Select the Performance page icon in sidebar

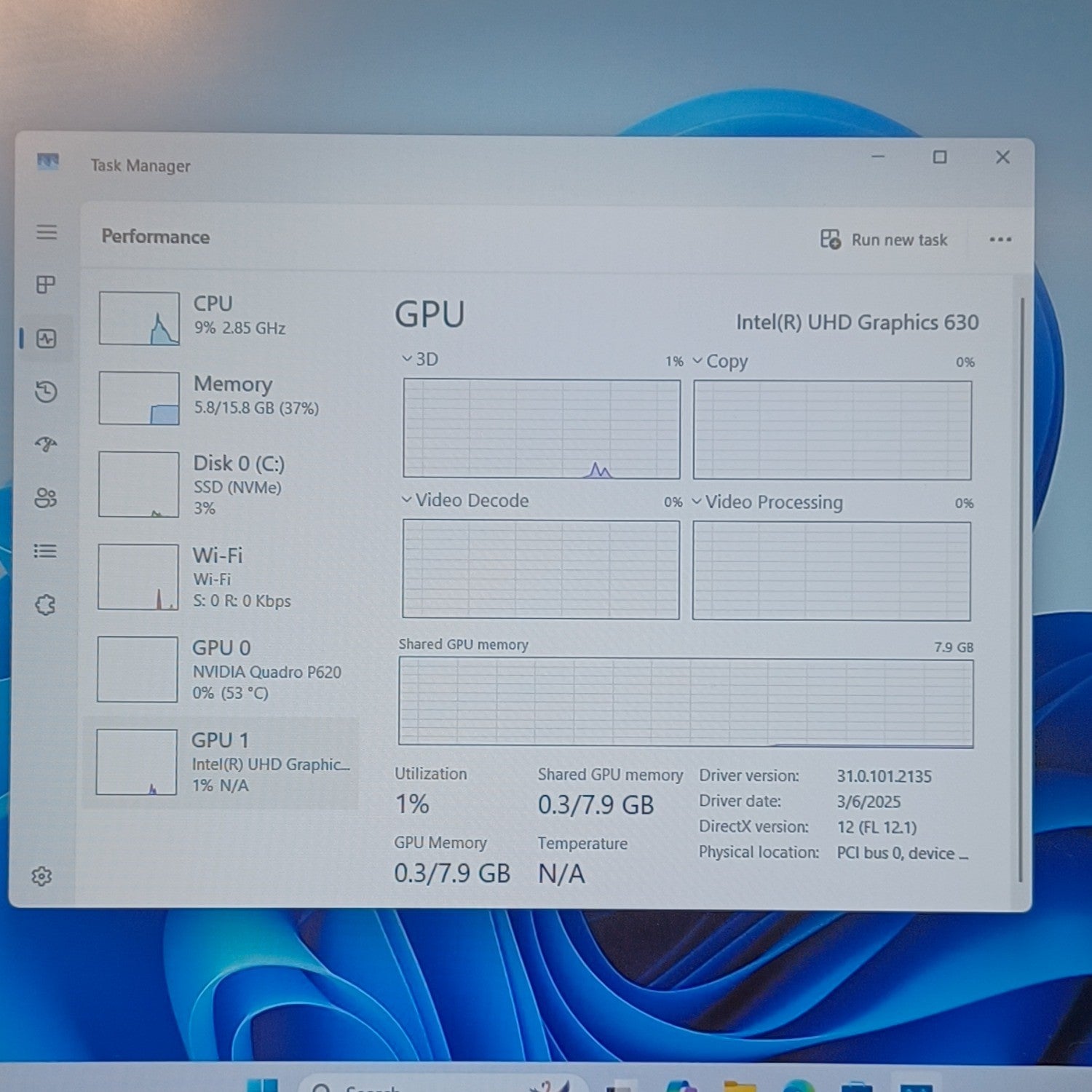47,339
